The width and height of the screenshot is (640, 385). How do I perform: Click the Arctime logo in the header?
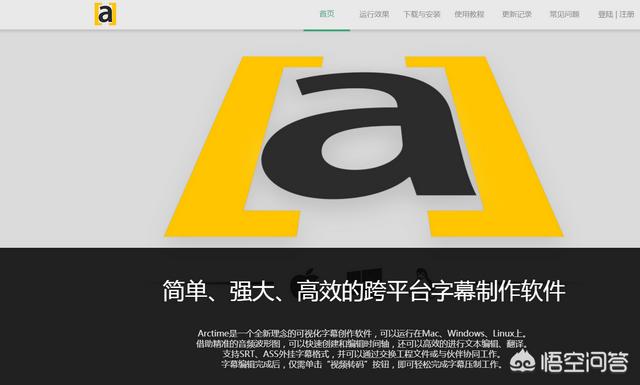click(x=105, y=14)
